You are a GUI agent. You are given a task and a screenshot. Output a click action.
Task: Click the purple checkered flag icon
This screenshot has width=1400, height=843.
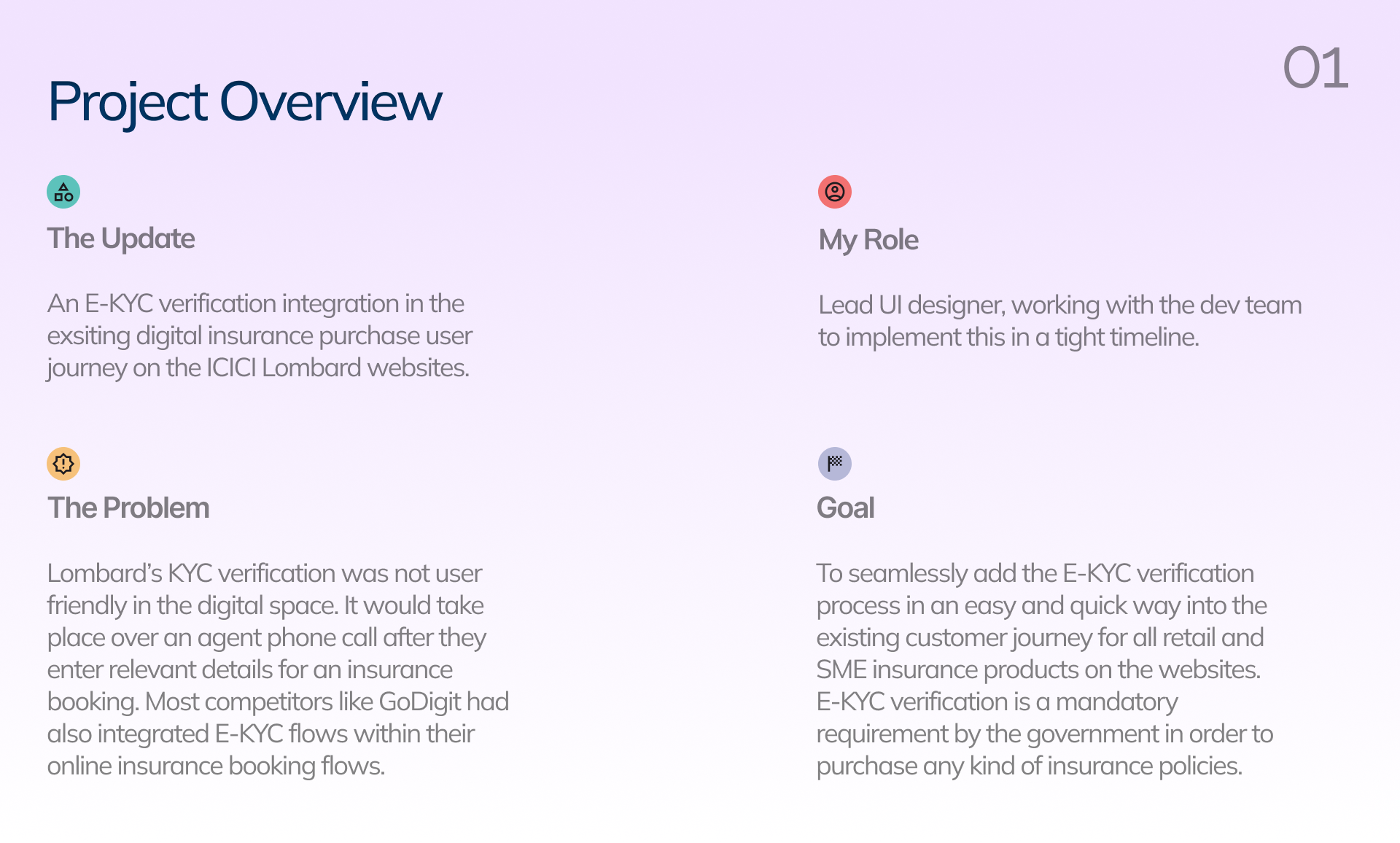pos(835,464)
